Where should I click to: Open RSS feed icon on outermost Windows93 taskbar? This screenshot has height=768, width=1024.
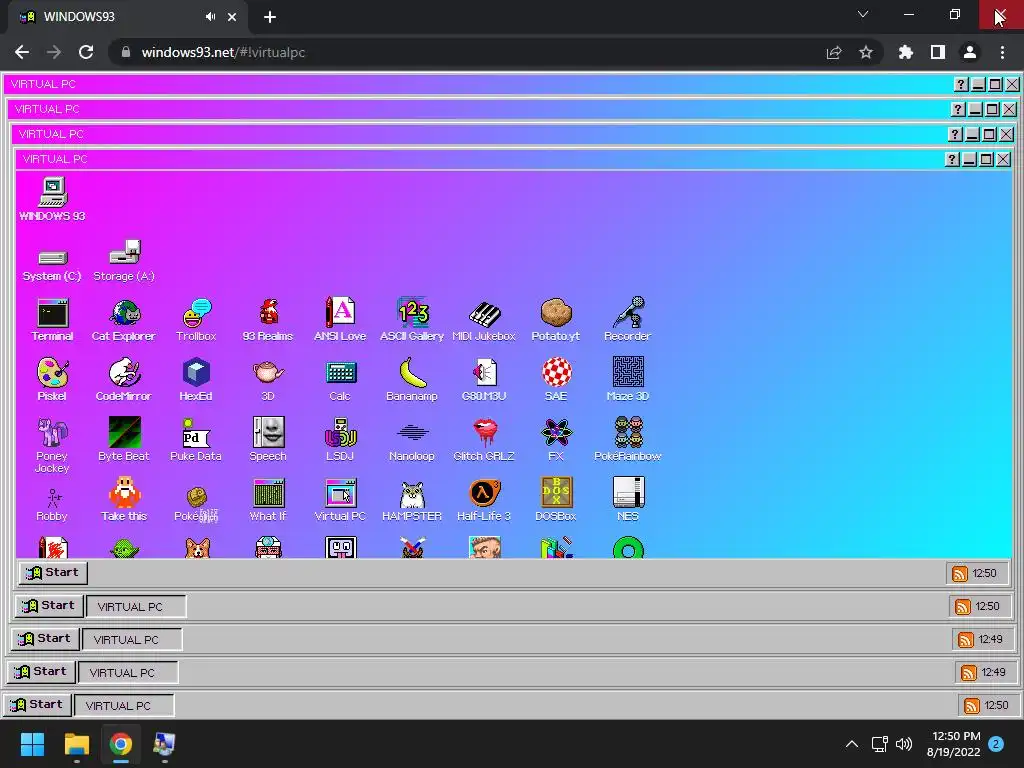click(x=972, y=705)
